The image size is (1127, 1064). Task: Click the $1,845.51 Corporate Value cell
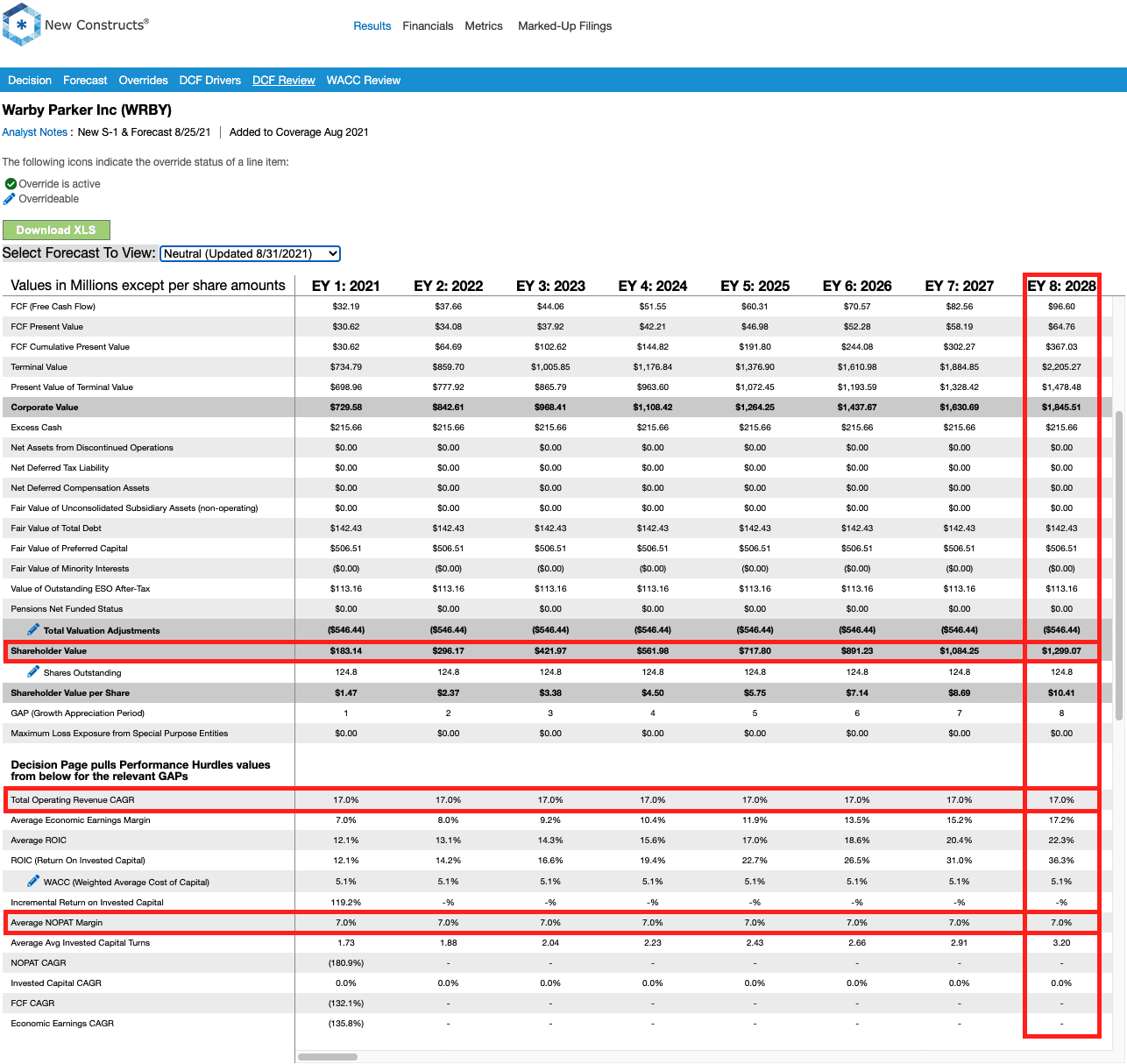[x=1061, y=408]
